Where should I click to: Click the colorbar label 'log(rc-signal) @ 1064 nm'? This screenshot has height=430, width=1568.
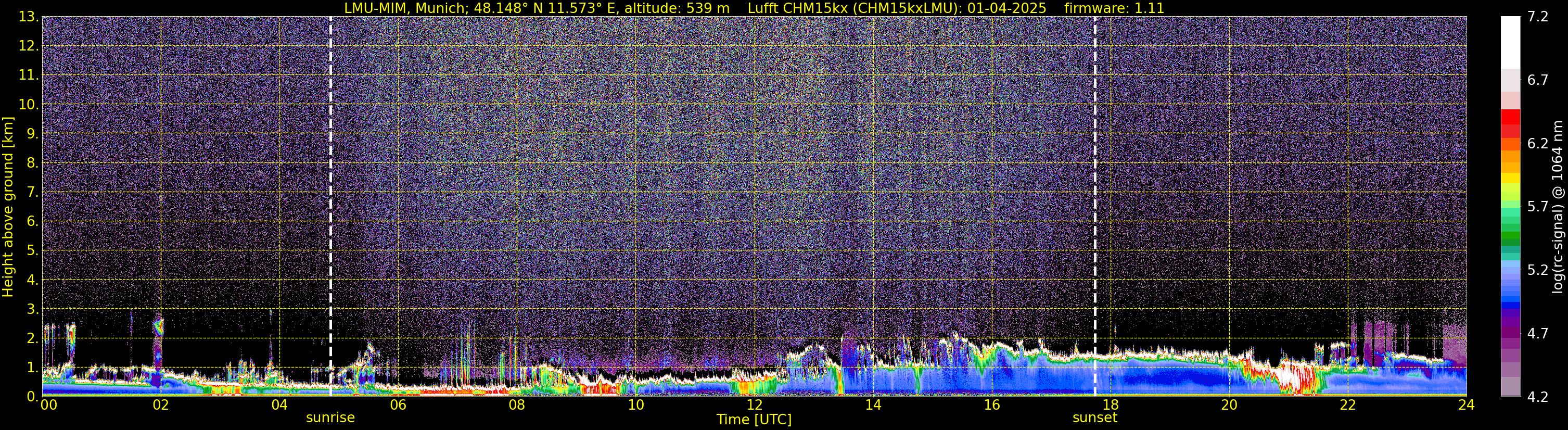tap(1557, 207)
